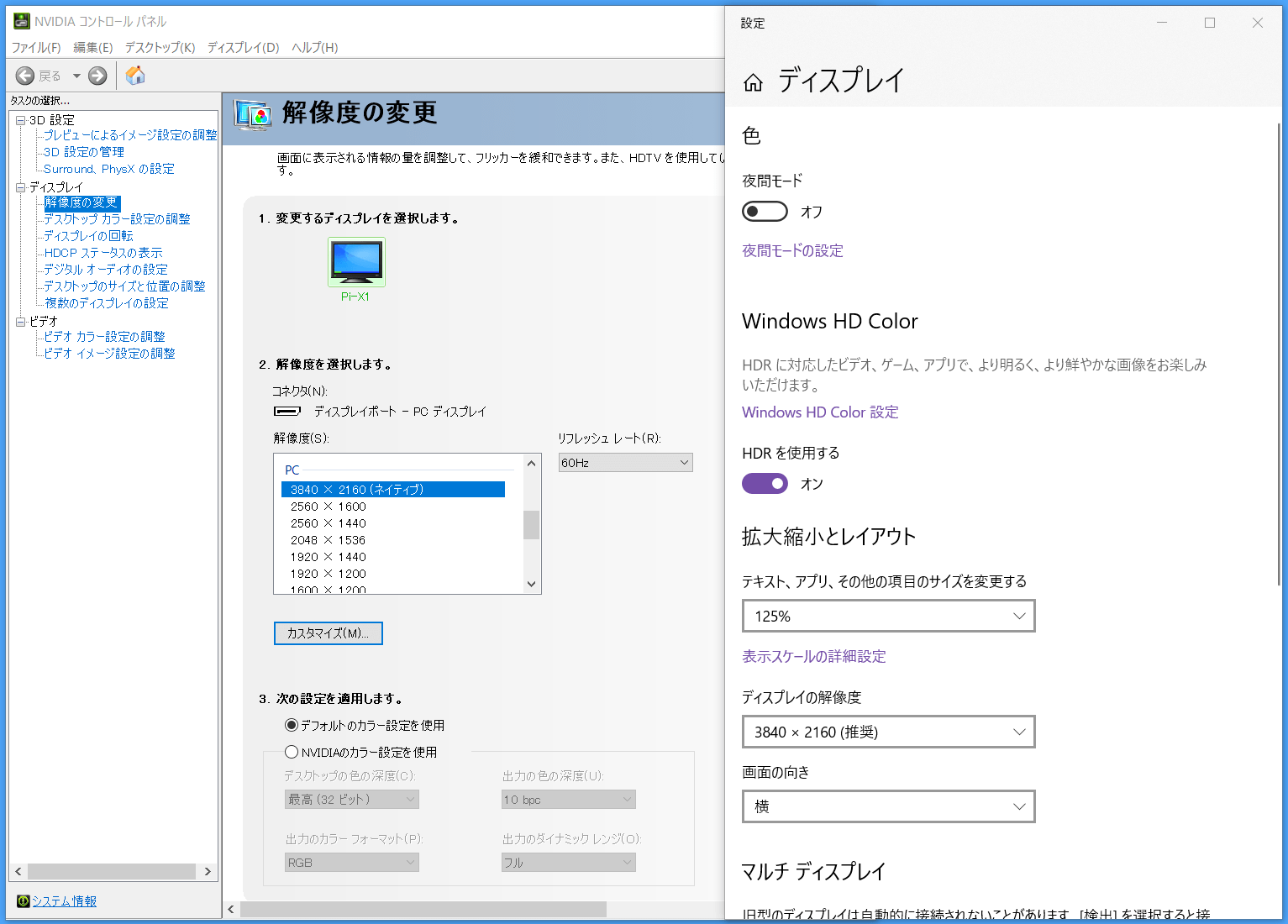This screenshot has height=924, width=1288.
Task: Select 1920 × 1200 resolution
Action: [x=329, y=574]
